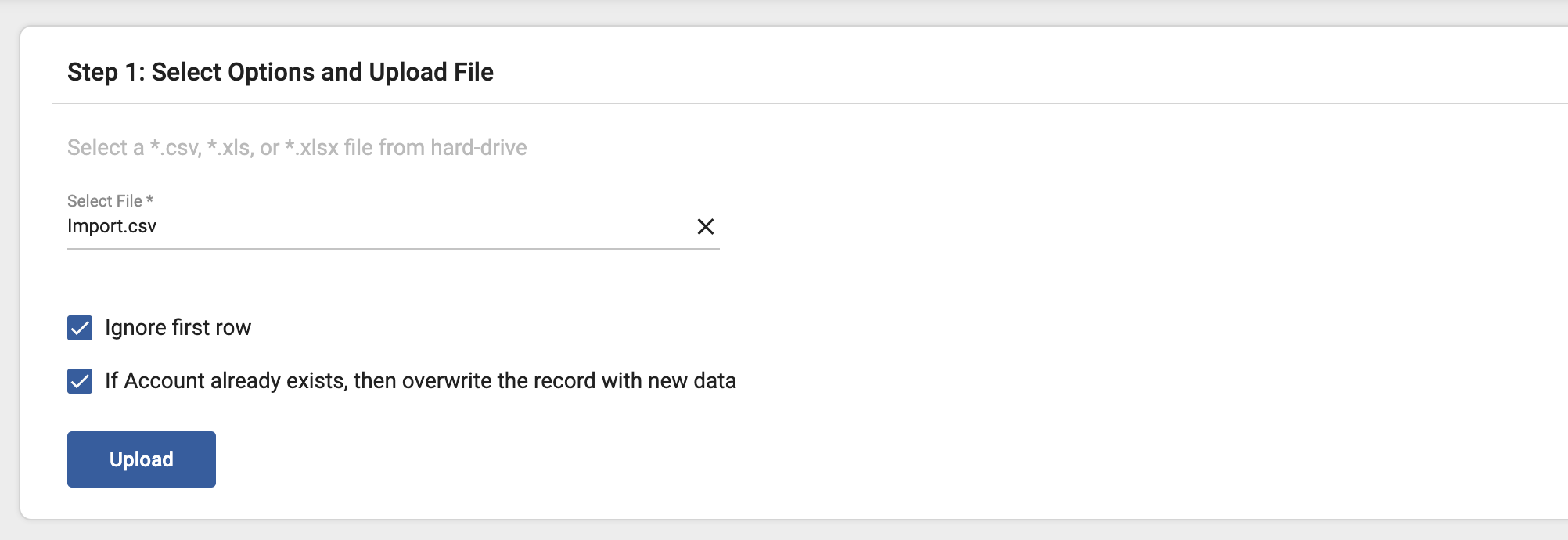Click the csv, xls, xlsx hint text
Image resolution: width=1568 pixels, height=540 pixels.
click(297, 147)
